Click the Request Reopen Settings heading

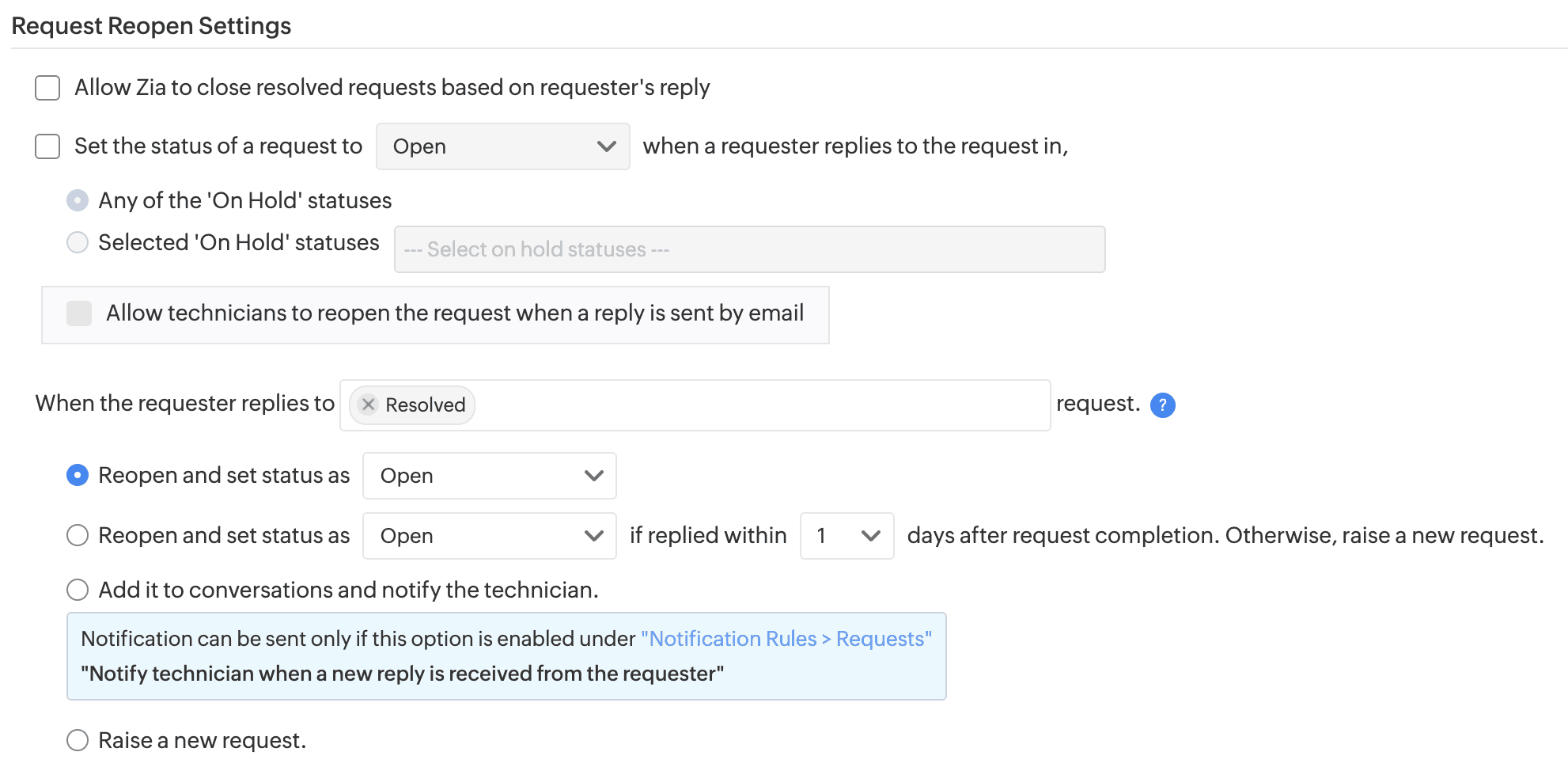click(151, 26)
